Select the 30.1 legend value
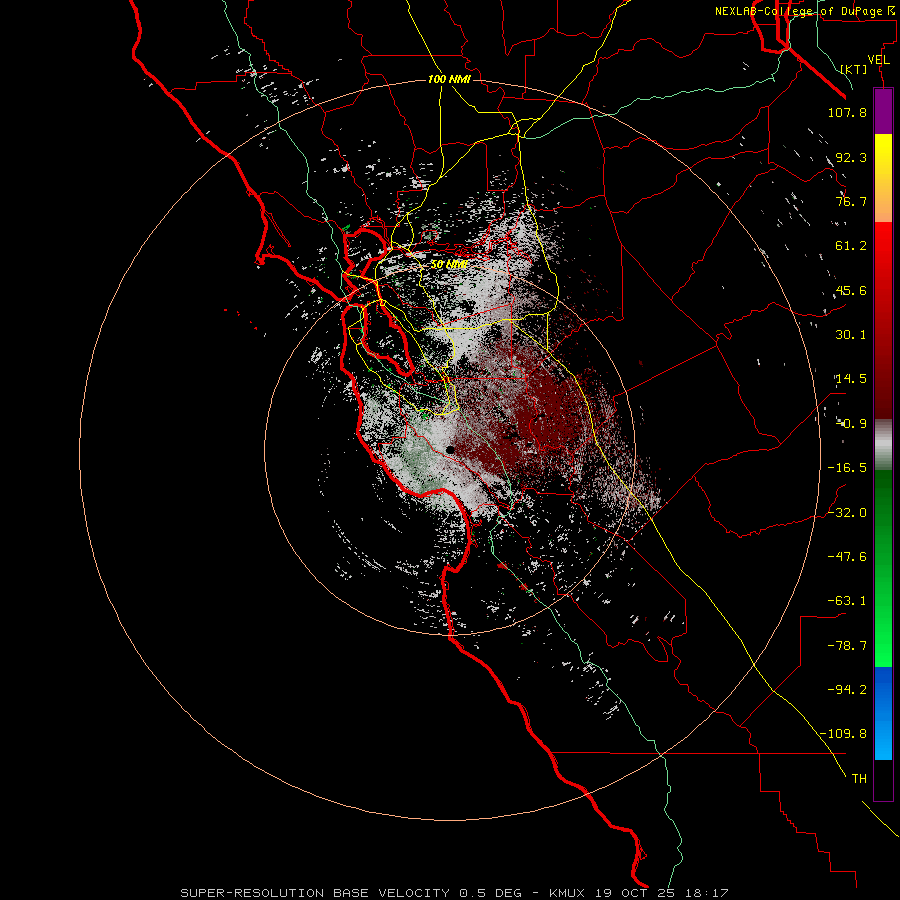This screenshot has height=900, width=900. 851,335
